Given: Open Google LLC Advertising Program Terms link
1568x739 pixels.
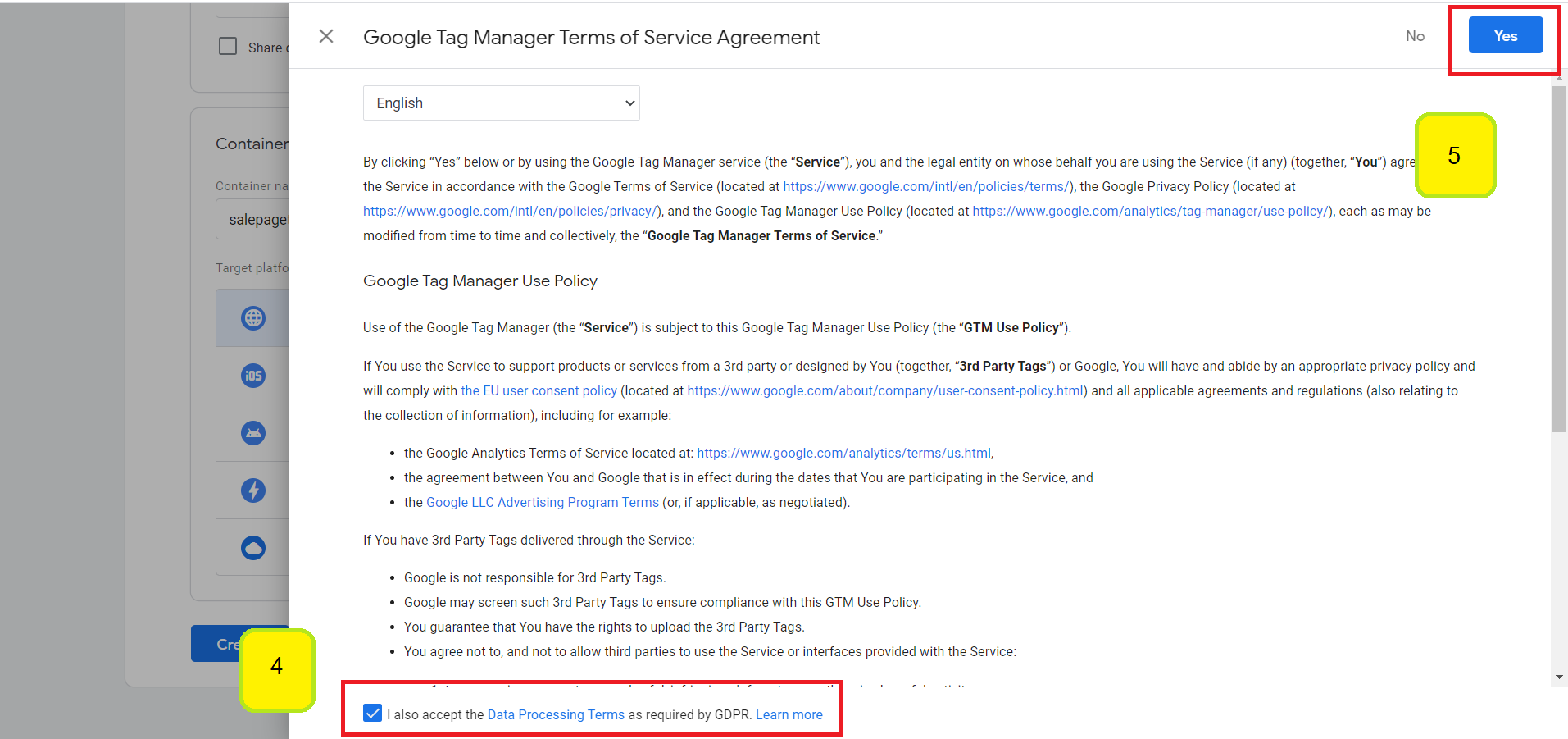Looking at the screenshot, I should [543, 503].
